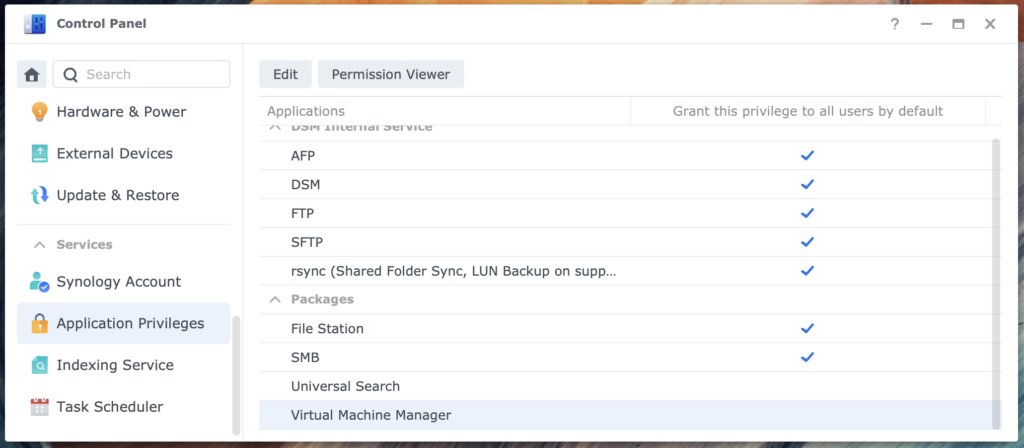Select Application Privileges menu item
This screenshot has height=448, width=1024.
click(123, 323)
